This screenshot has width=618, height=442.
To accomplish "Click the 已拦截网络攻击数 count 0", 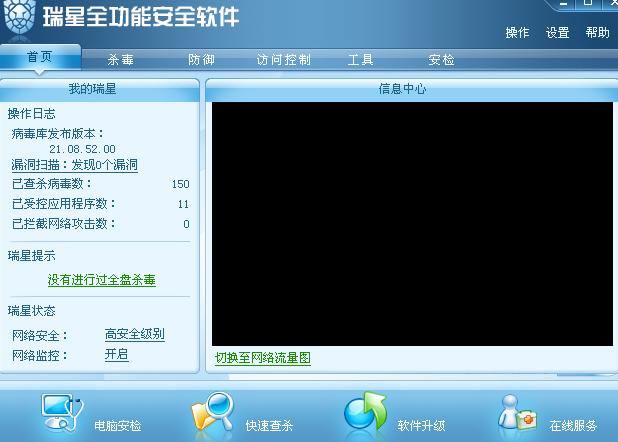I will (x=186, y=224).
